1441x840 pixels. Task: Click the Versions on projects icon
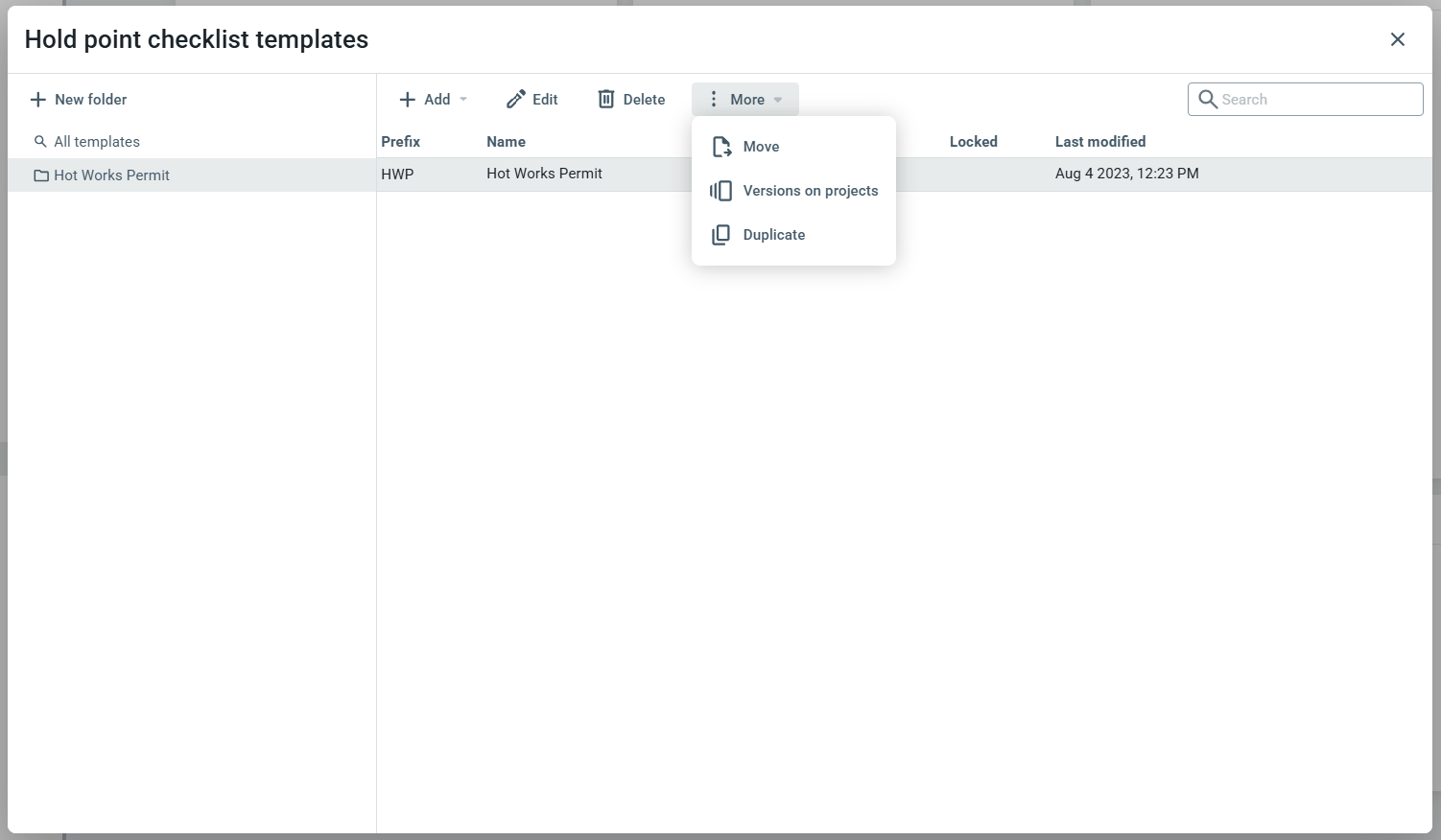720,191
